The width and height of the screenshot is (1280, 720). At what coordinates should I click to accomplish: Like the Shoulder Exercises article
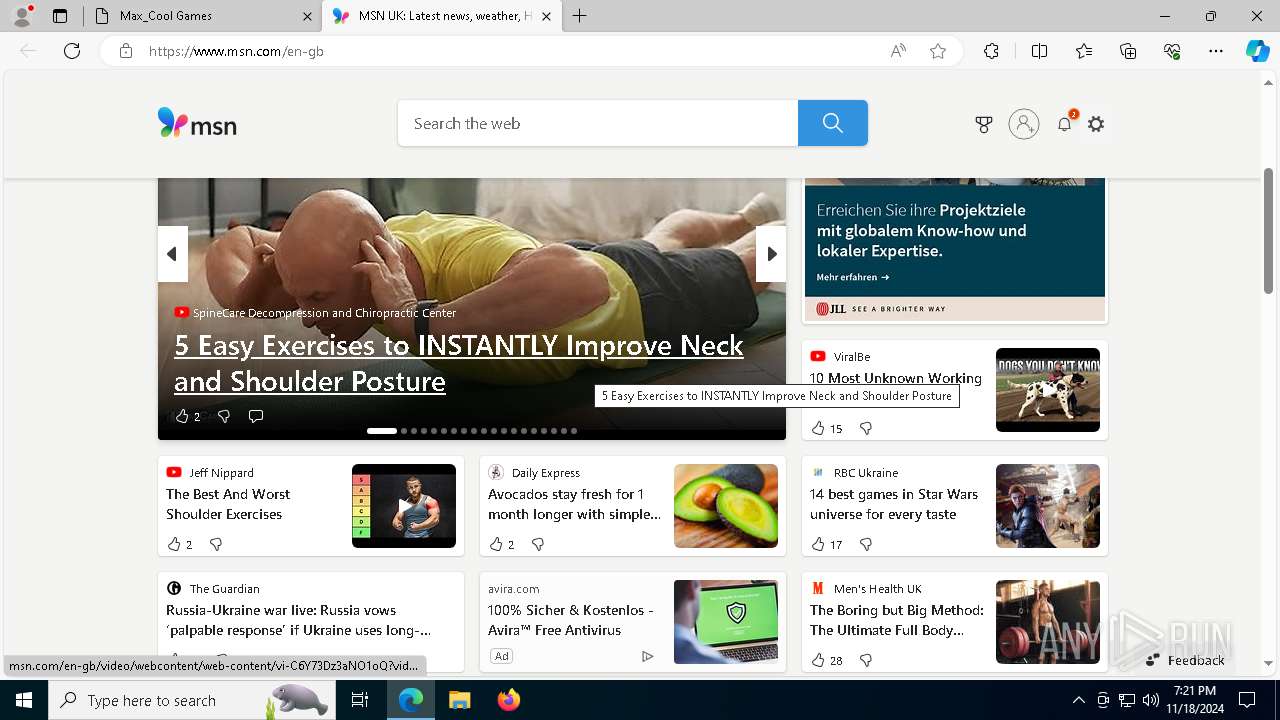179,544
